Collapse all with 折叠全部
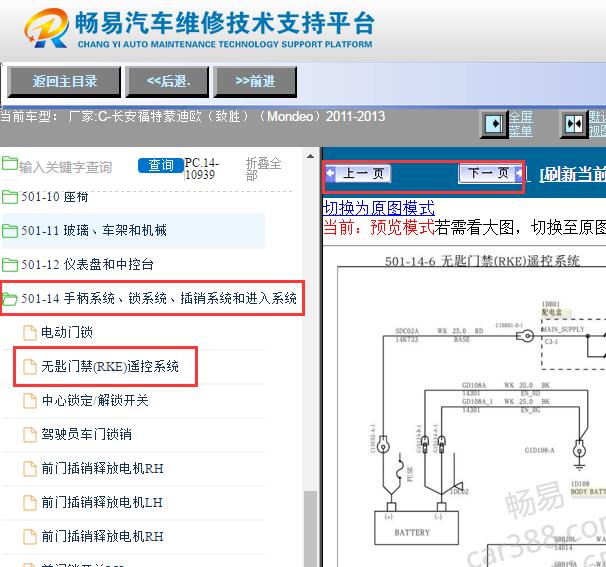Screen dimensions: 606x567 (263, 169)
